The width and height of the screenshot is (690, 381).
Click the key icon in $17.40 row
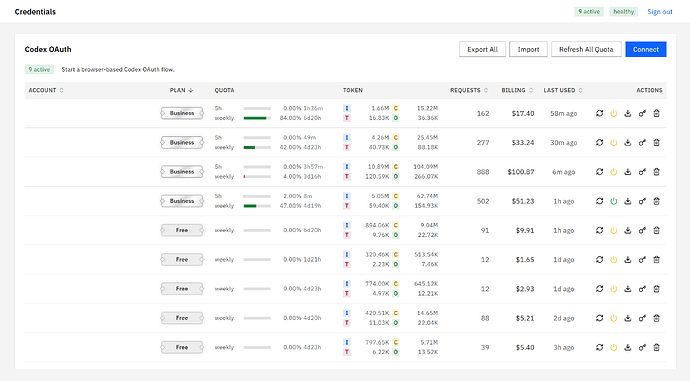tap(642, 114)
